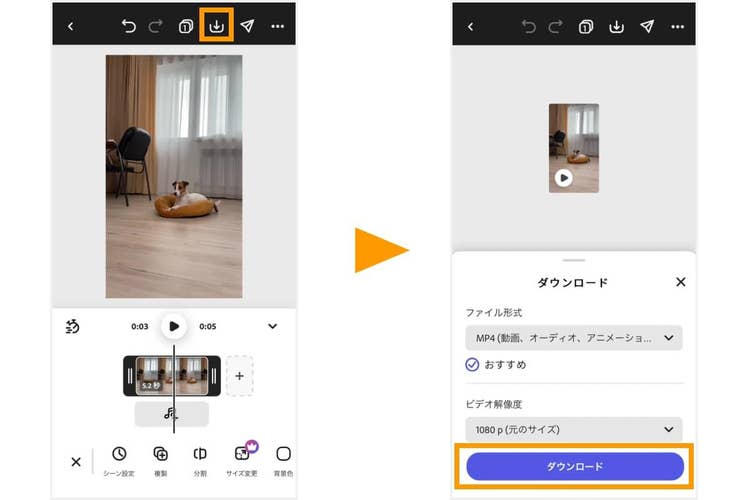The height and width of the screenshot is (500, 750).
Task: Select the dog video on left canvas
Action: coord(174,177)
